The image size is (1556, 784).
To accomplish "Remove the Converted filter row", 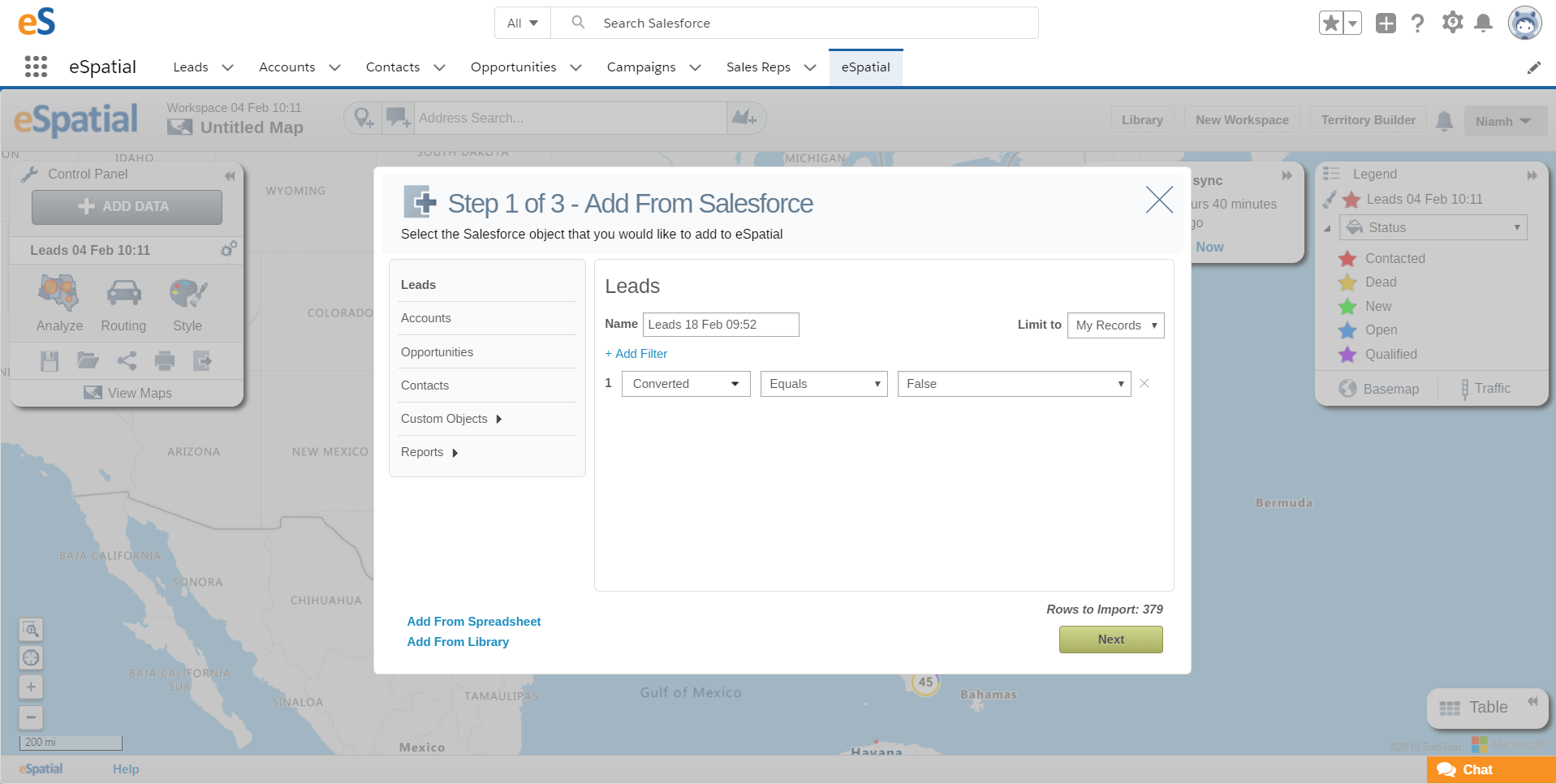I will point(1144,383).
